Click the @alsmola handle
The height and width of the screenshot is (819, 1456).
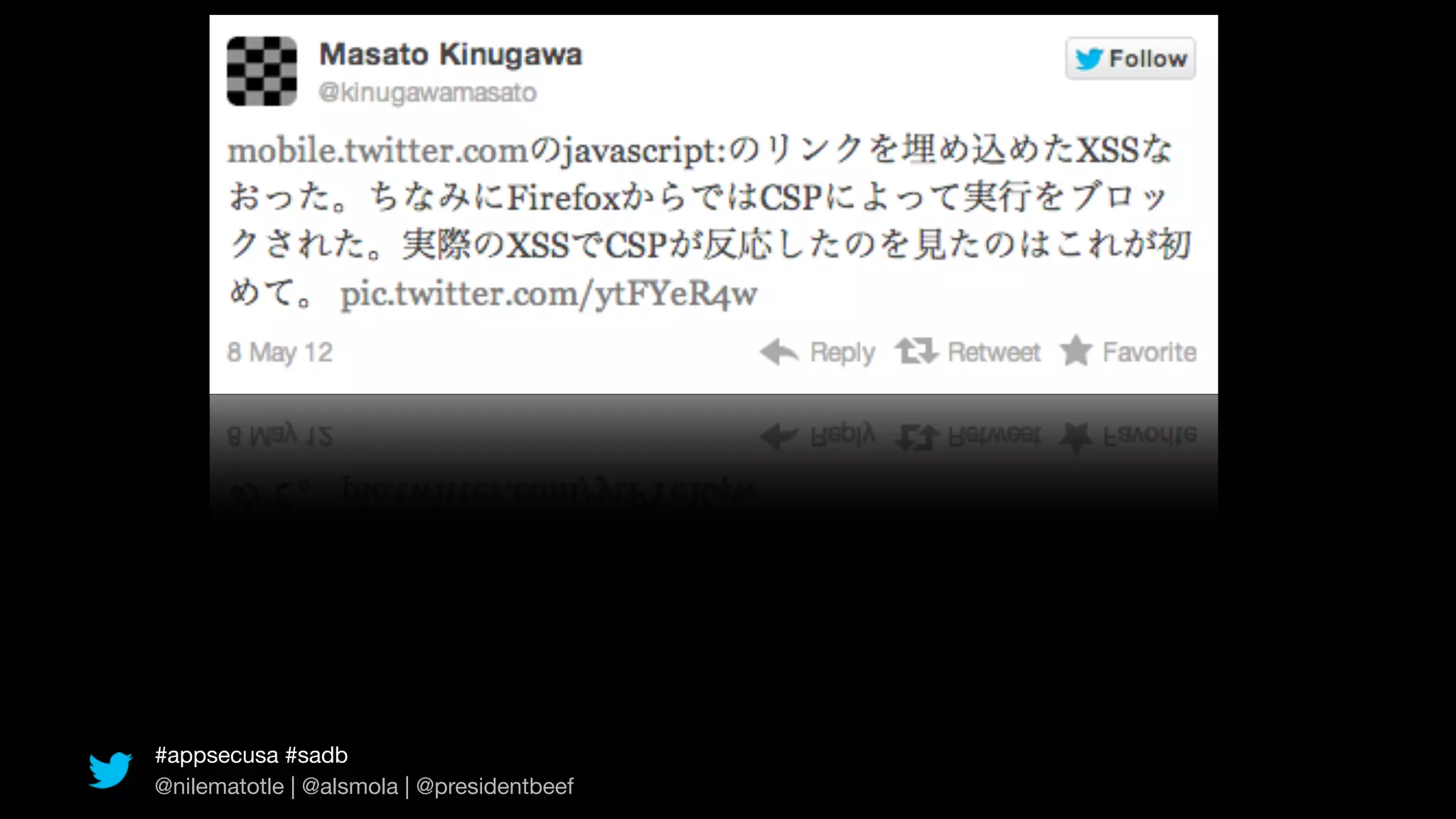[x=350, y=786]
